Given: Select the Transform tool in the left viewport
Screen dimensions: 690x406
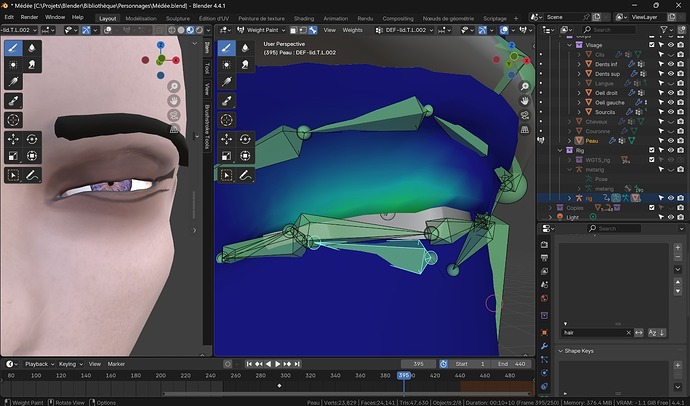Looking at the screenshot, I should (x=32, y=156).
